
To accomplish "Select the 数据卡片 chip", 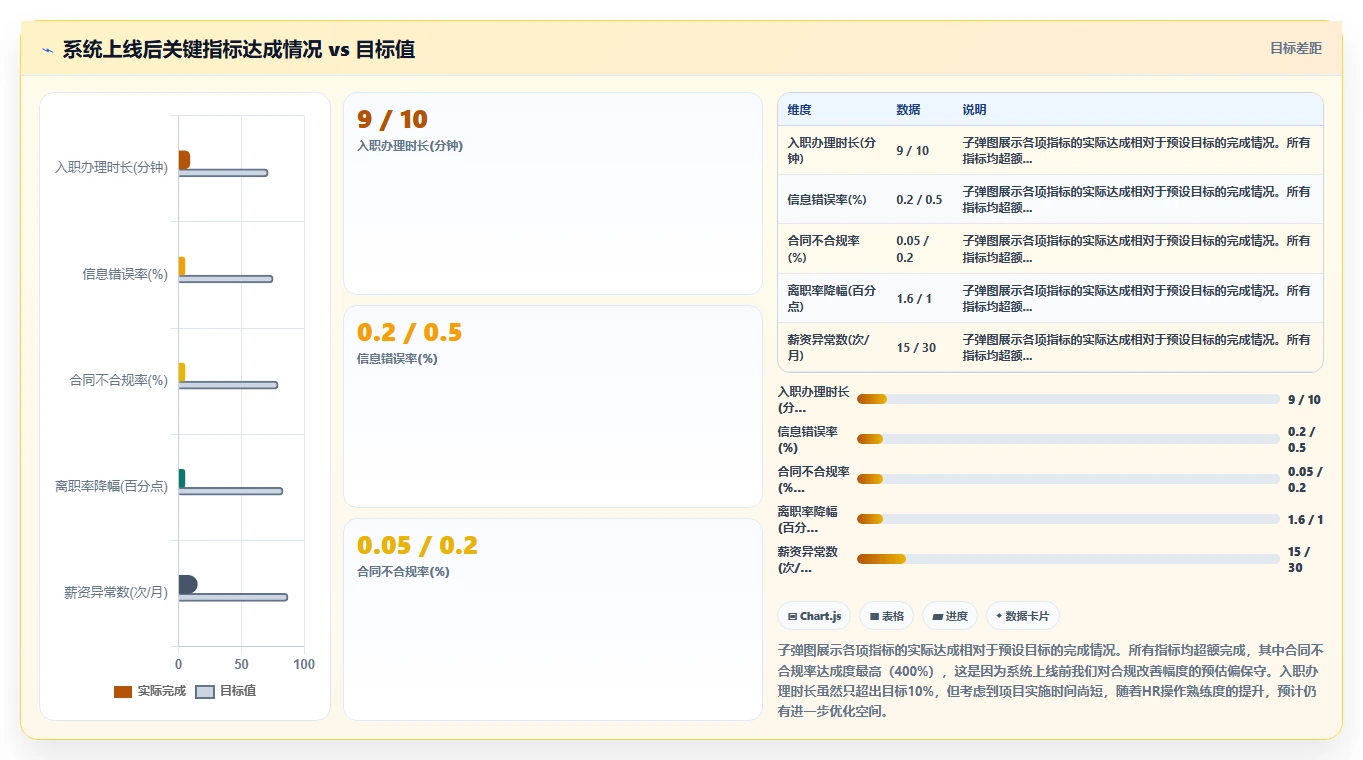I will coord(1023,616).
